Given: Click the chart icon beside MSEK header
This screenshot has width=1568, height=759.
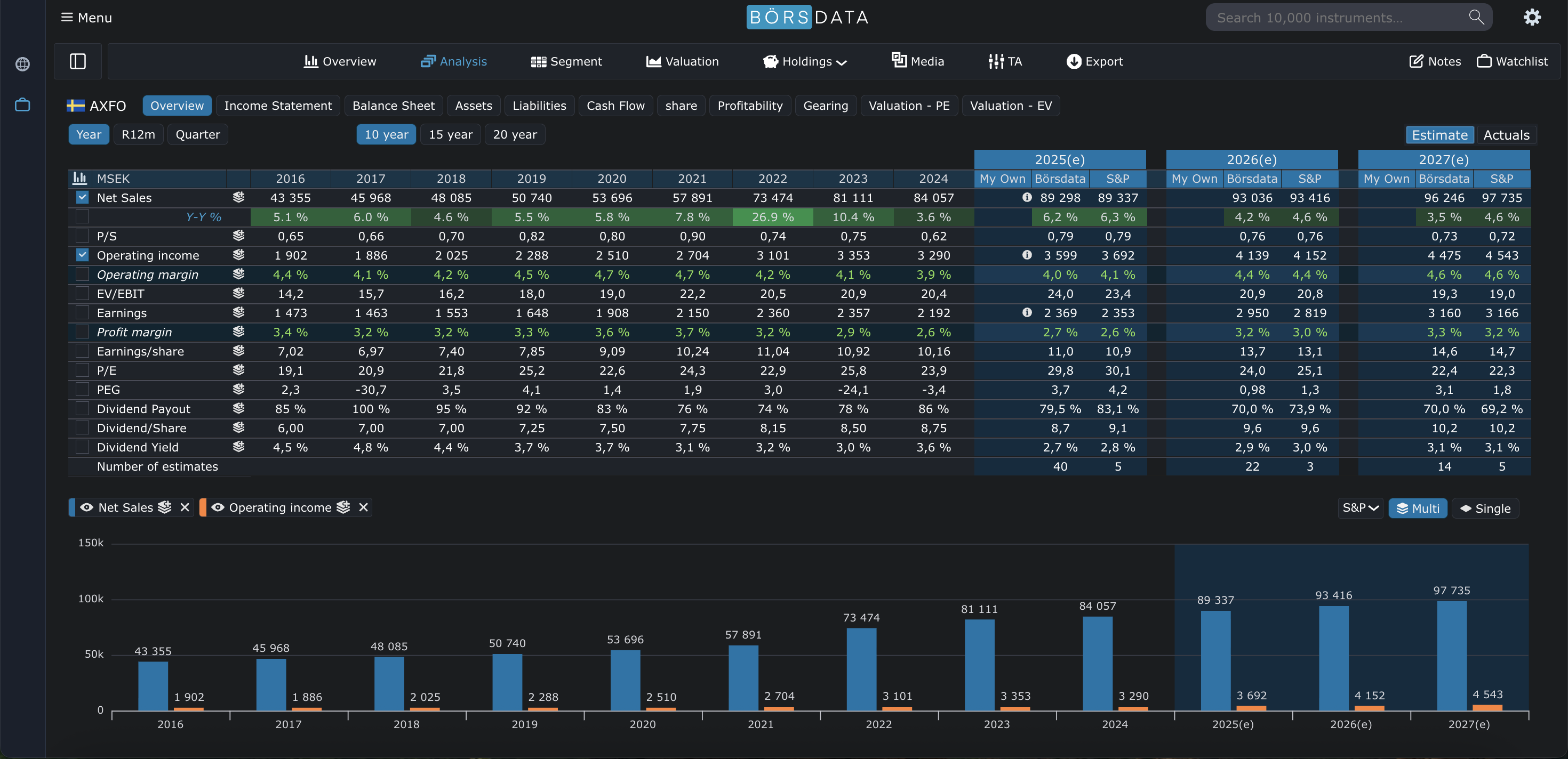Looking at the screenshot, I should coord(80,178).
